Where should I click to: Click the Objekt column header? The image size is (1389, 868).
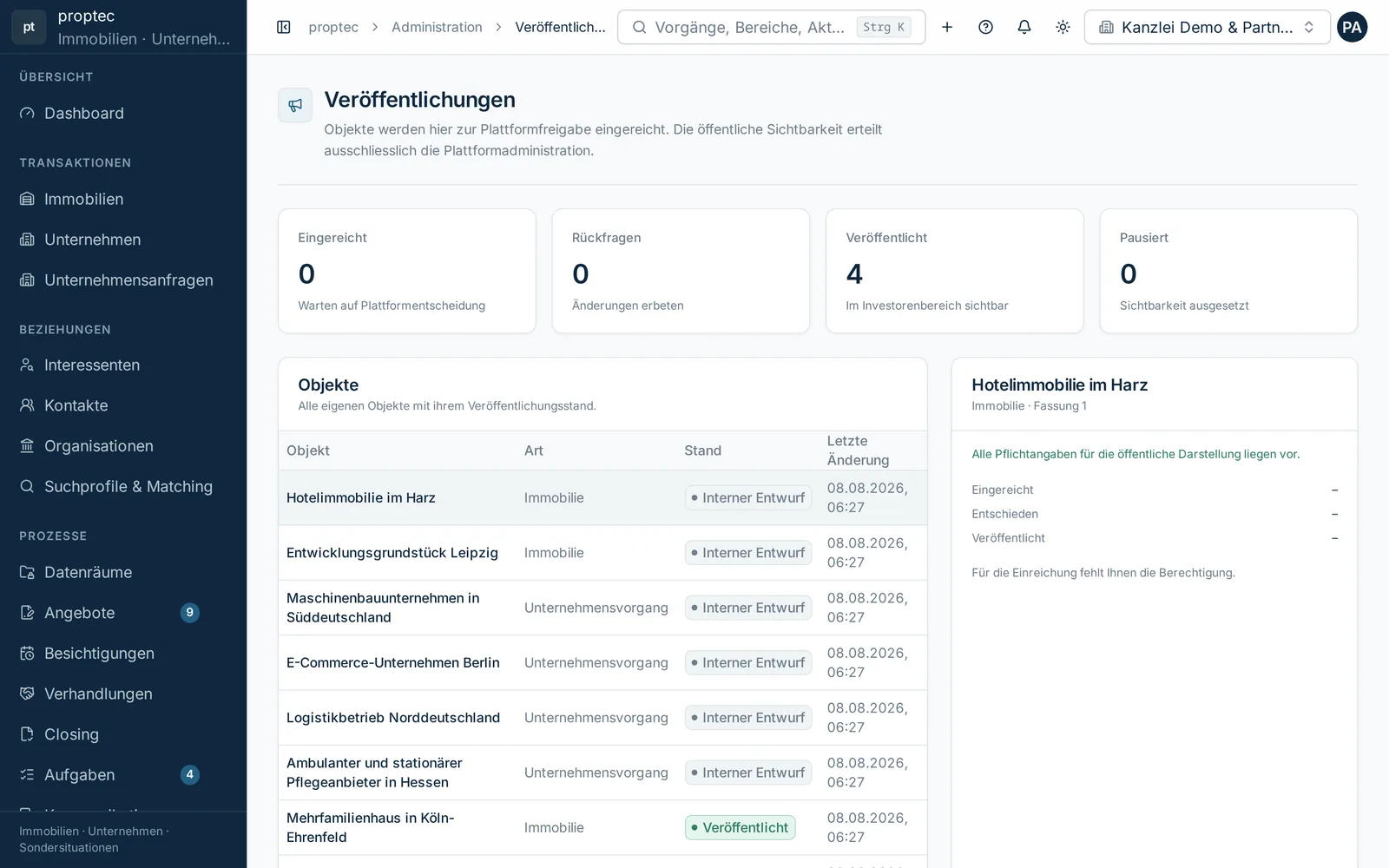[x=308, y=450]
